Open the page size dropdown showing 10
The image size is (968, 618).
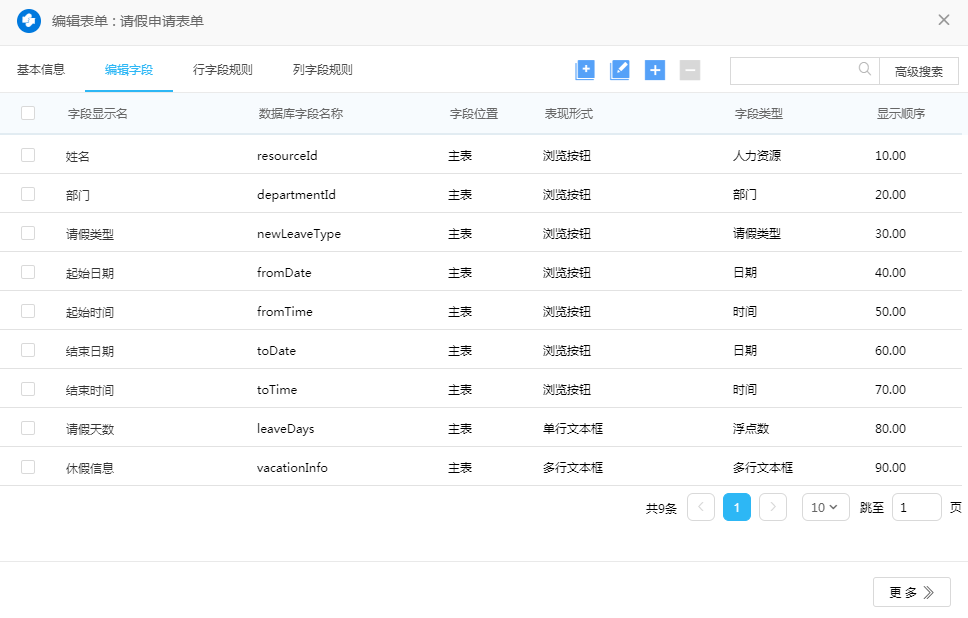[825, 507]
